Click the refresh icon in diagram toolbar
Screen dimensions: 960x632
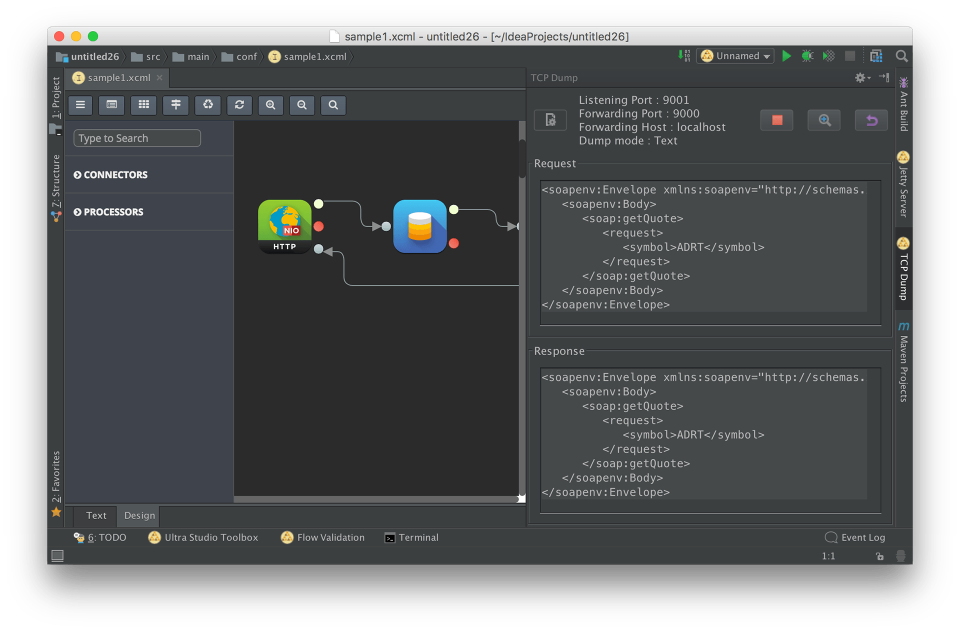239,105
